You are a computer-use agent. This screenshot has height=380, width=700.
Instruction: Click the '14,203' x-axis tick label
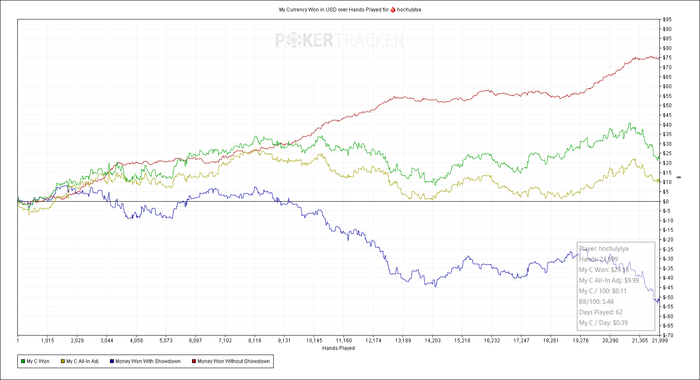pos(432,340)
